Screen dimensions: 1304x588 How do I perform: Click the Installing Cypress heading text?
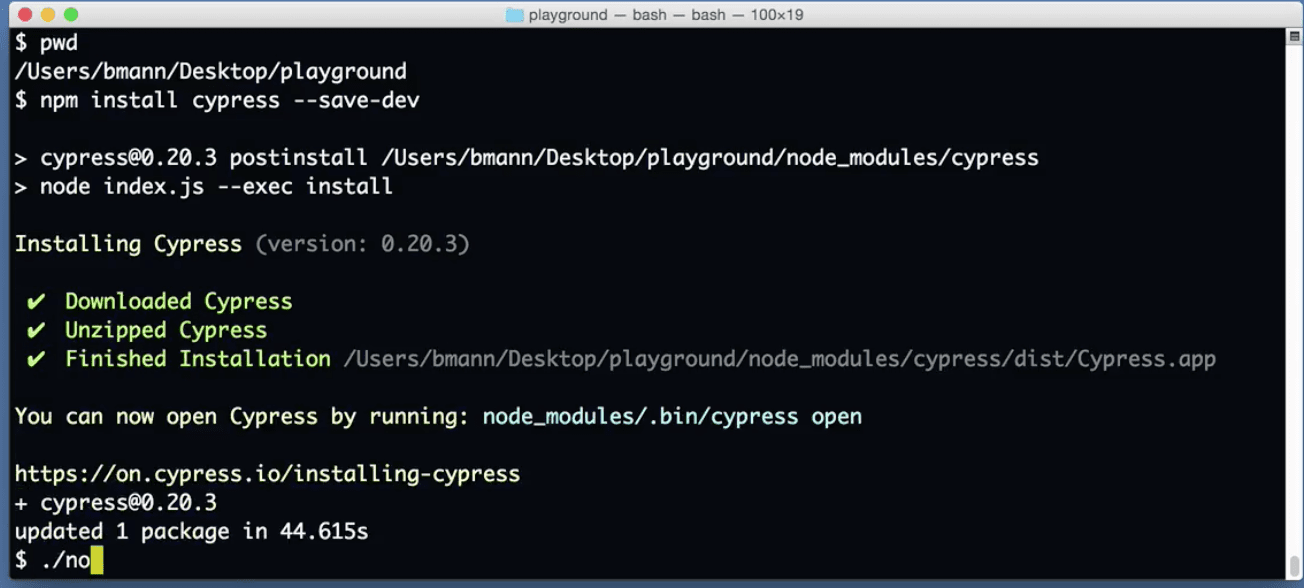[x=127, y=243]
